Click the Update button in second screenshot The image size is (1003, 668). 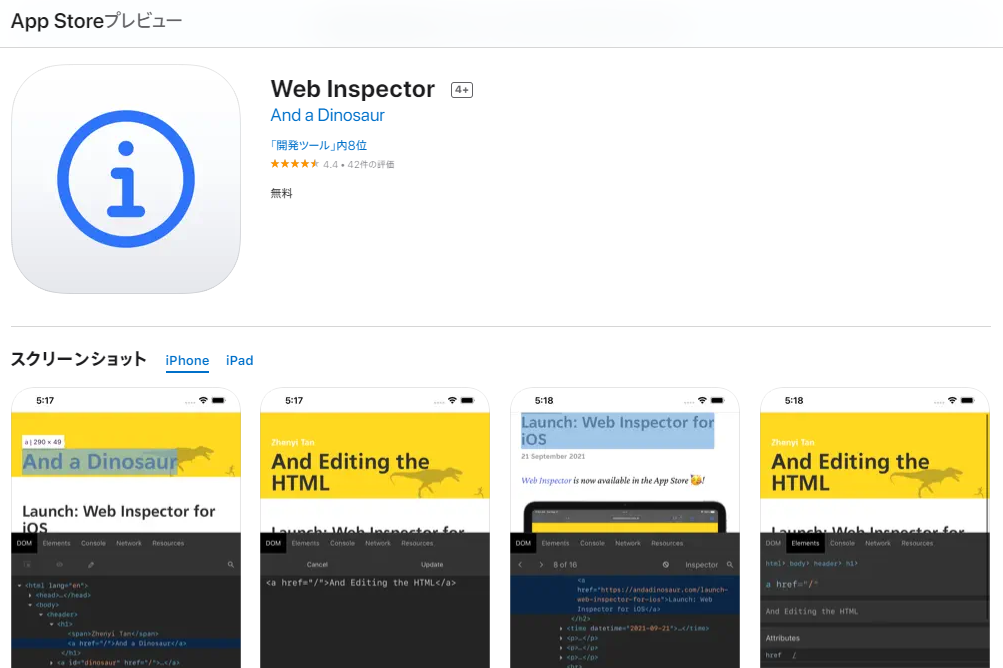coord(432,565)
